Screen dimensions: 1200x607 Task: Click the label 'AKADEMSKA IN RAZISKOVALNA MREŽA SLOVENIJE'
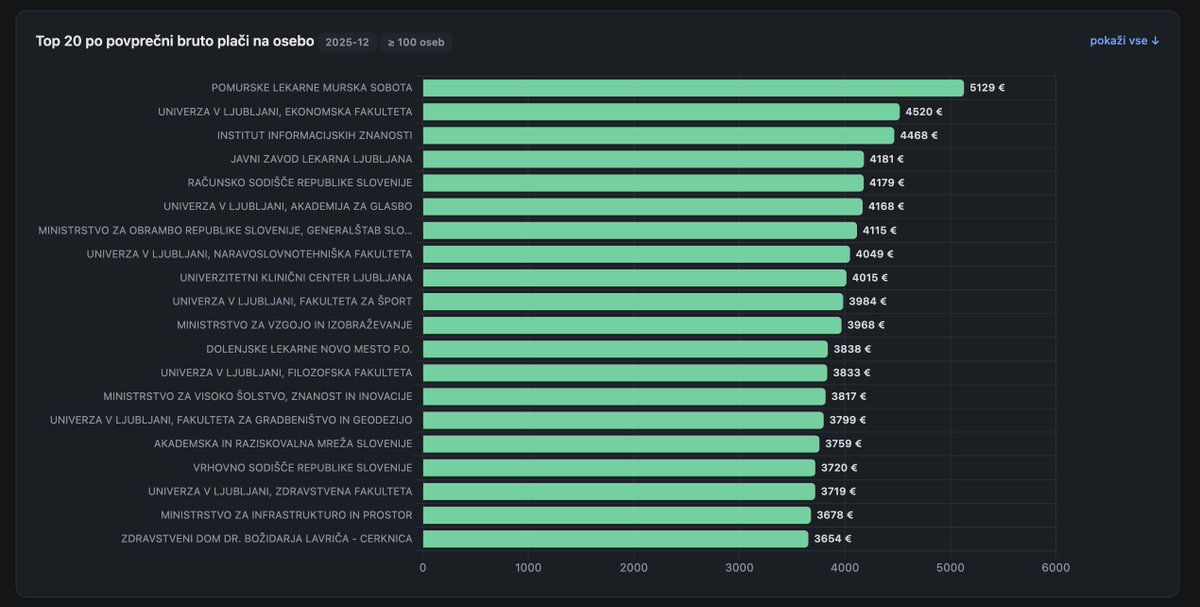[x=283, y=444]
